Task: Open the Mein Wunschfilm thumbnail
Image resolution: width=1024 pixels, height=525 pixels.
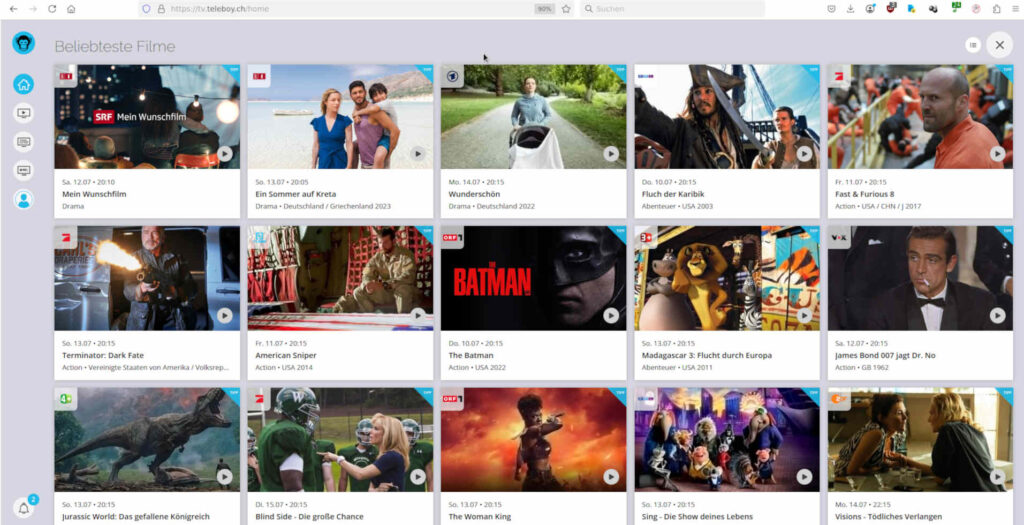Action: pyautogui.click(x=147, y=116)
